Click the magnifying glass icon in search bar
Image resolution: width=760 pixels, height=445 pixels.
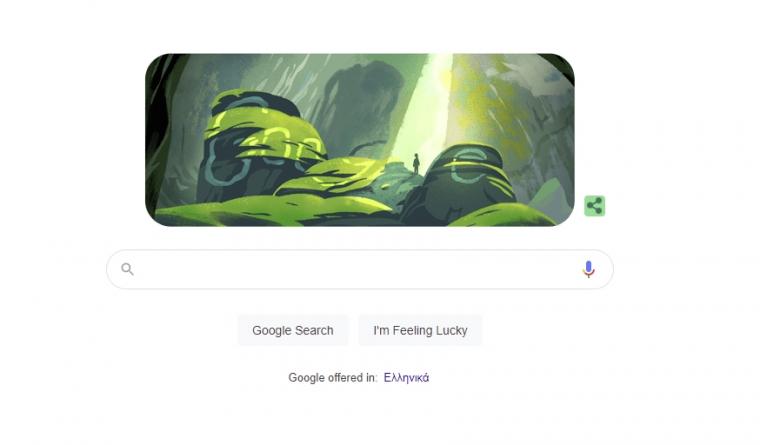click(127, 269)
